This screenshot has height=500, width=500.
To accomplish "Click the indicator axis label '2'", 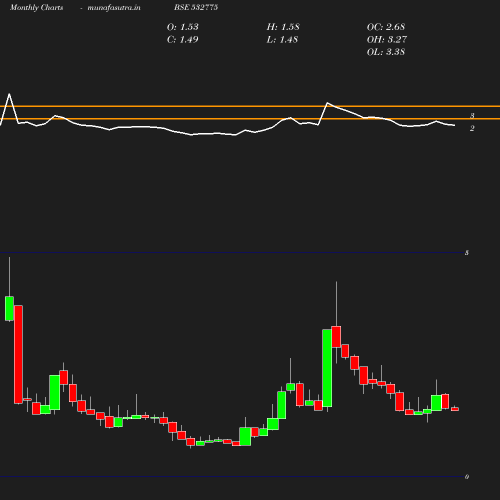I will tap(472, 128).
